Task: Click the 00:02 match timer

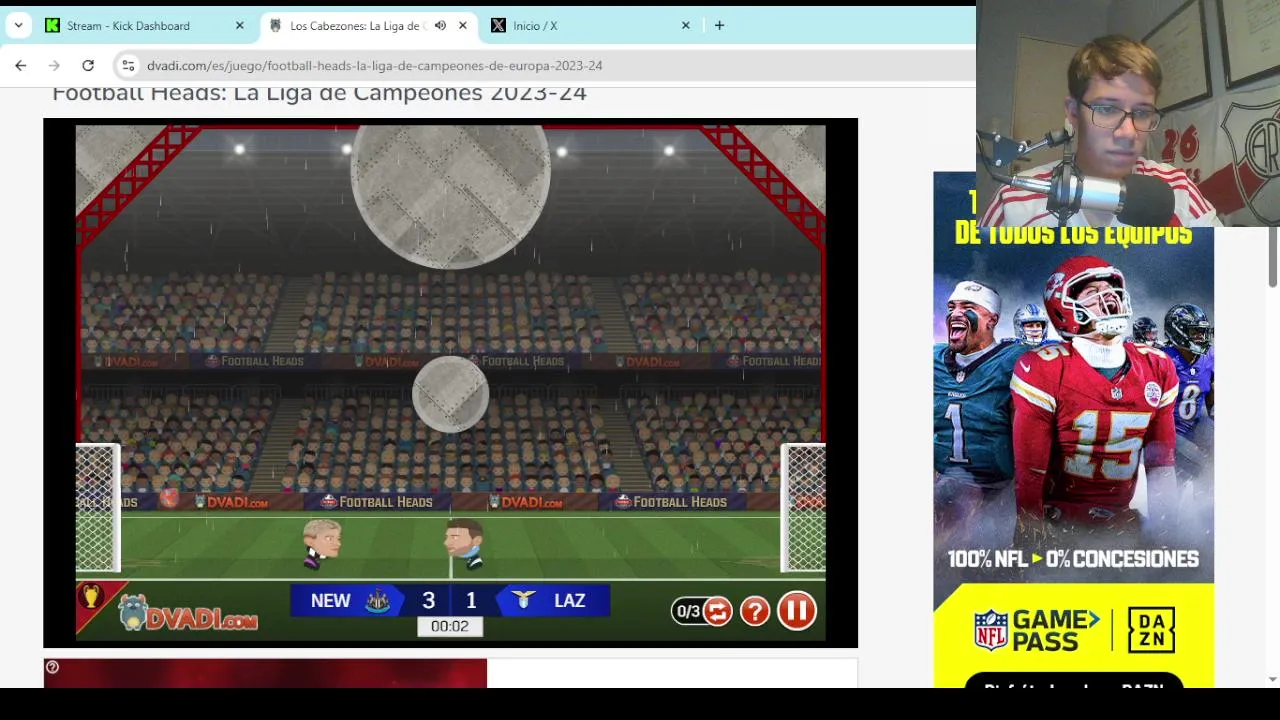Action: (450, 626)
